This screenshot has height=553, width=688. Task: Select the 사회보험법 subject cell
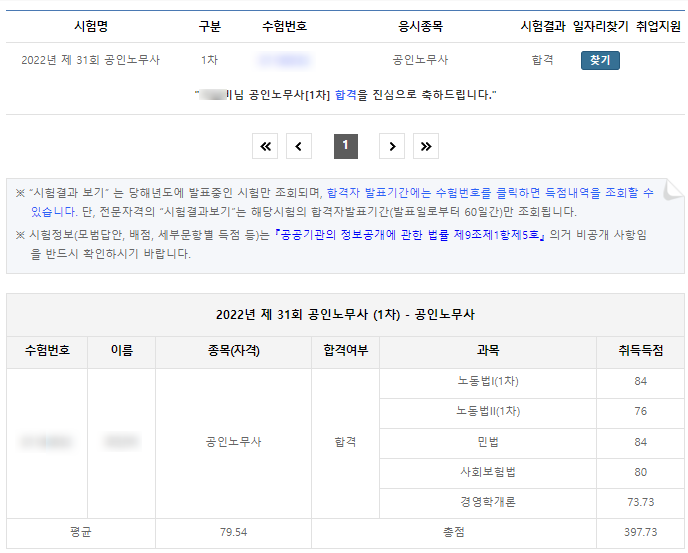(488, 472)
